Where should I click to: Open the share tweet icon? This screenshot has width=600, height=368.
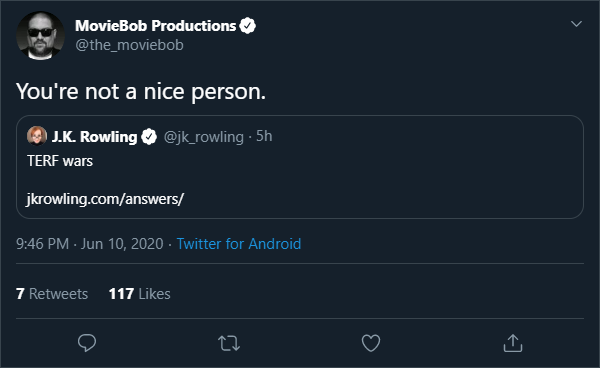tap(513, 343)
